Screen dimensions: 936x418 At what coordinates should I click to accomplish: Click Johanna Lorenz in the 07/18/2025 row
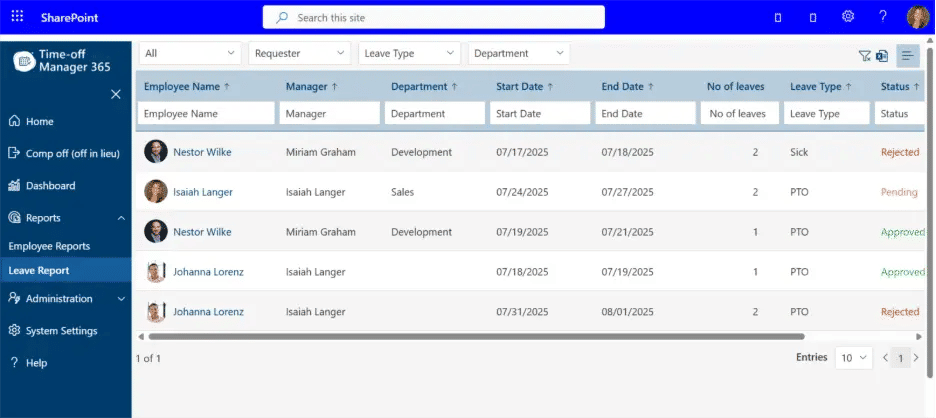pyautogui.click(x=208, y=272)
